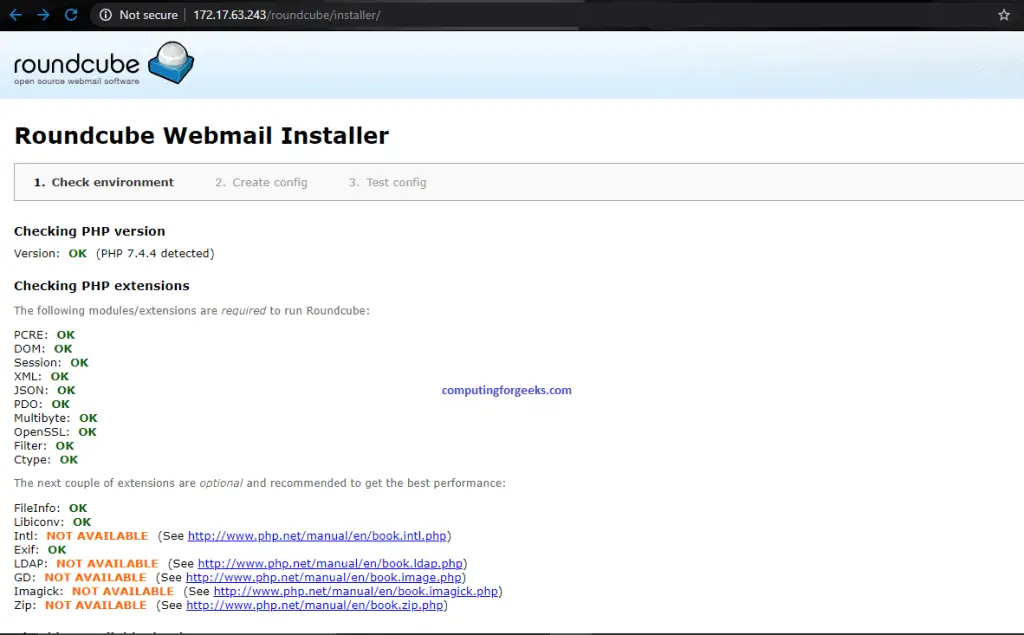
Task: Click the OpenSSL: OK status line
Action: pos(56,432)
